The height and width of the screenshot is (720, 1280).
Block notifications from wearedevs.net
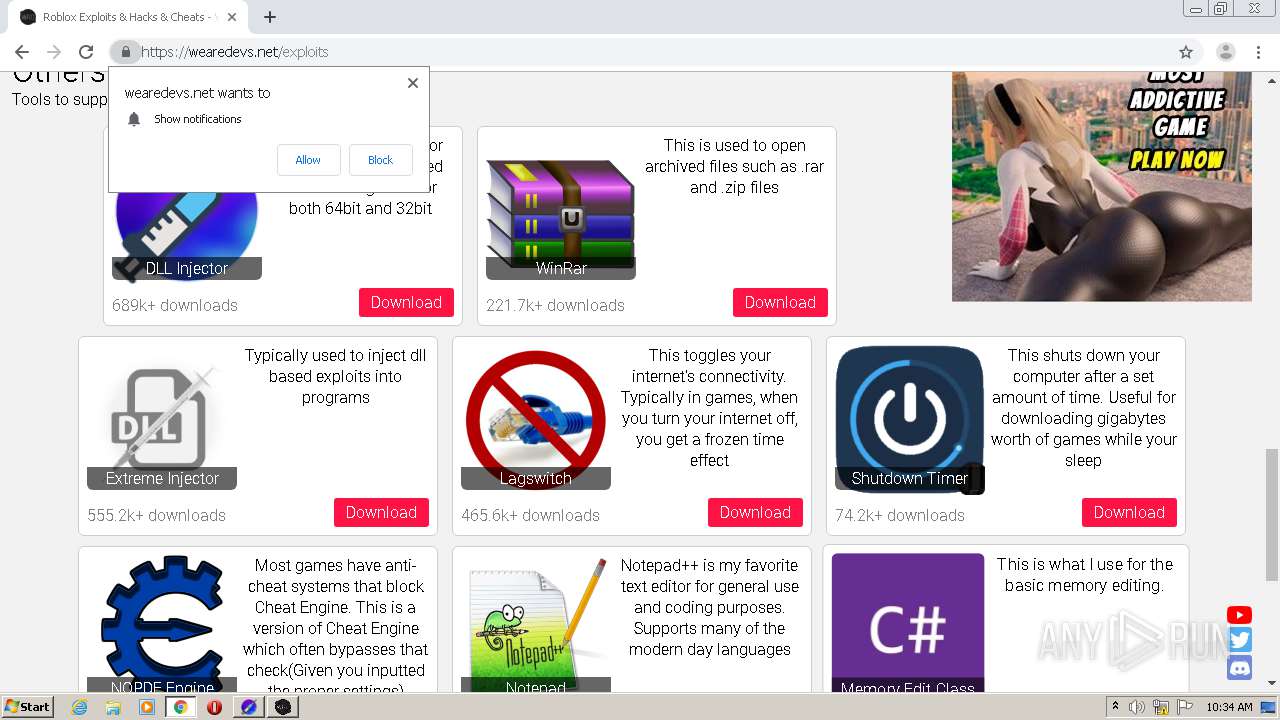point(380,160)
